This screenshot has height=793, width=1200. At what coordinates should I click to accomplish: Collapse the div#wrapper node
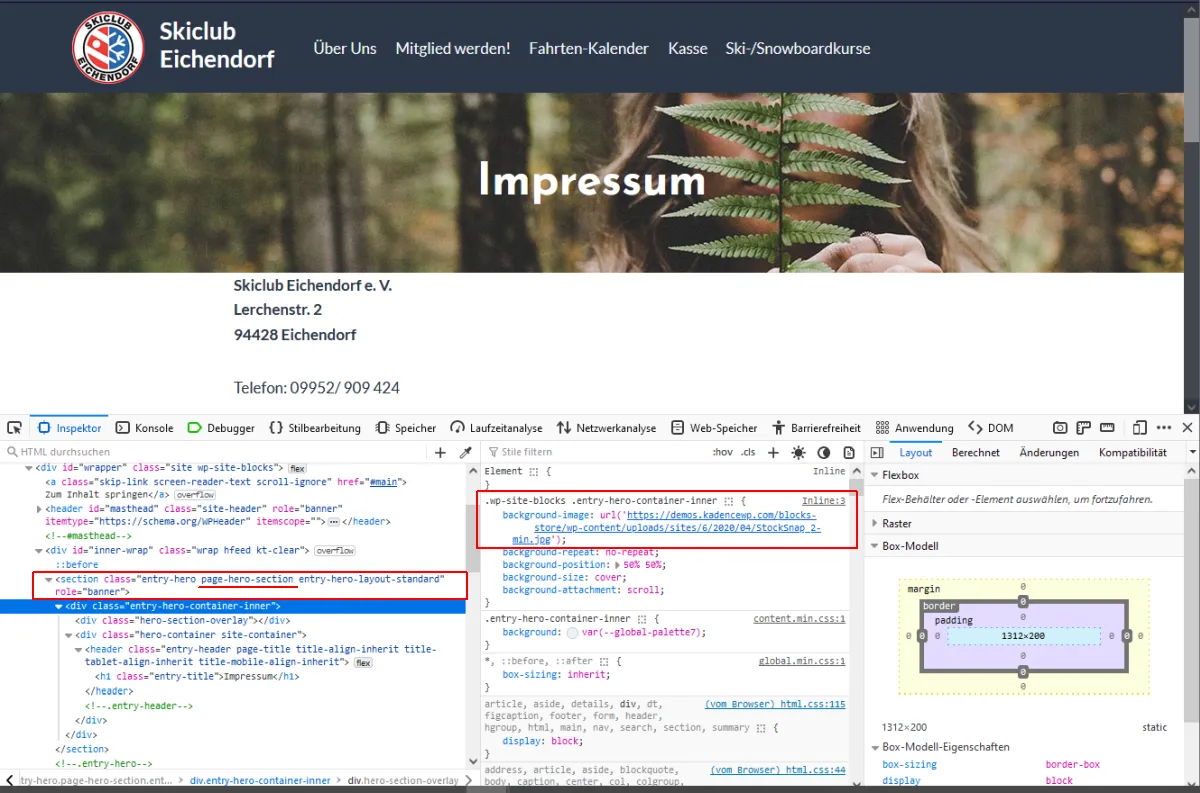(x=28, y=468)
